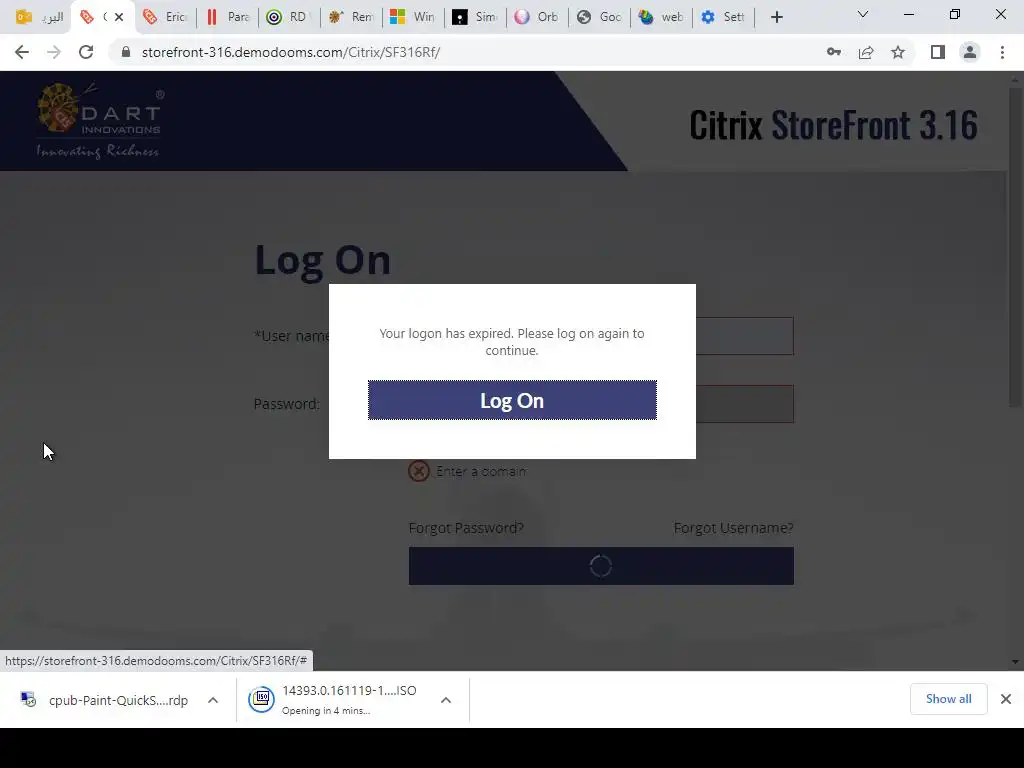Switch to the Orb tab
The width and height of the screenshot is (1024, 768).
(x=537, y=17)
